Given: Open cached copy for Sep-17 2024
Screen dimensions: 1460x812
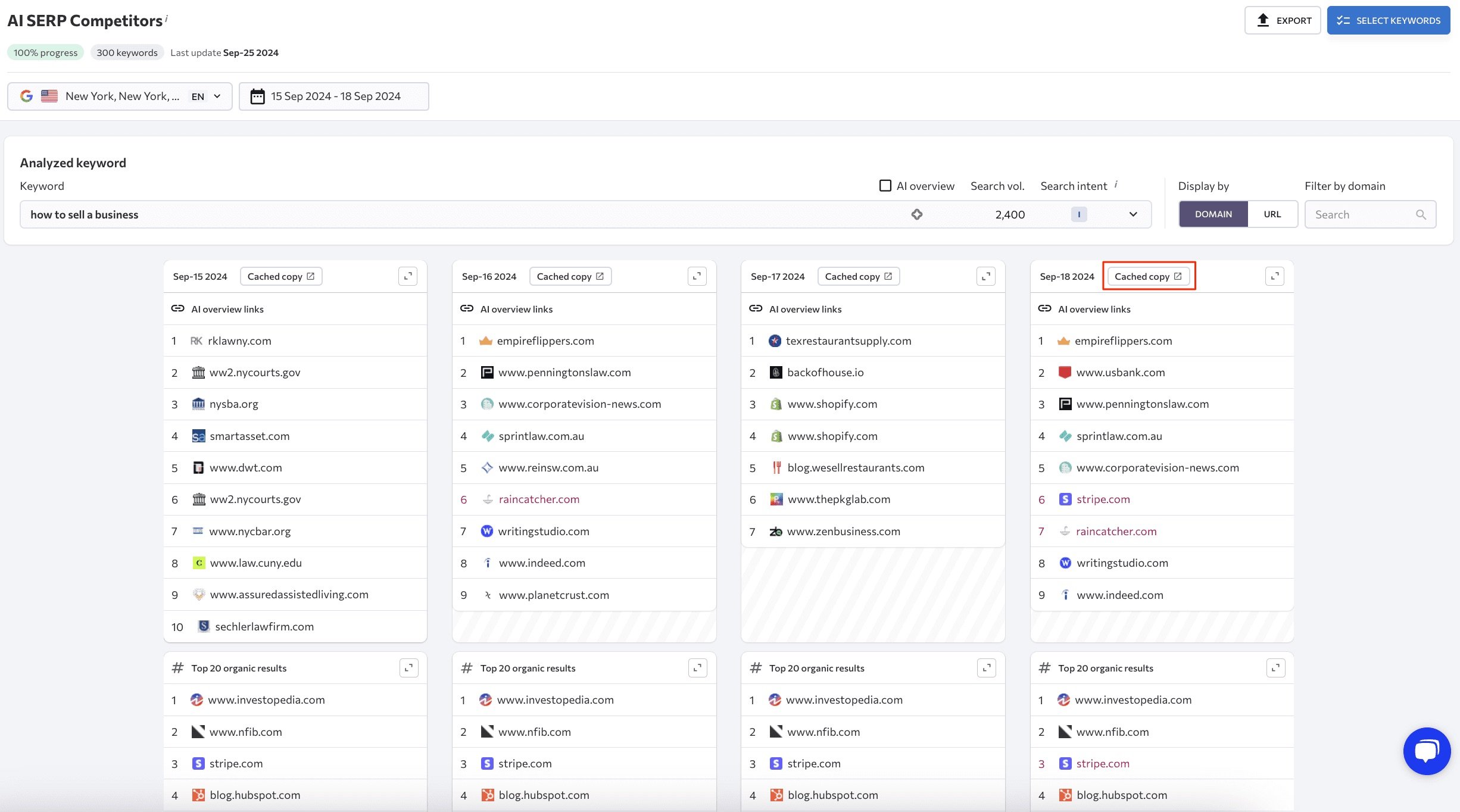Looking at the screenshot, I should 858,276.
